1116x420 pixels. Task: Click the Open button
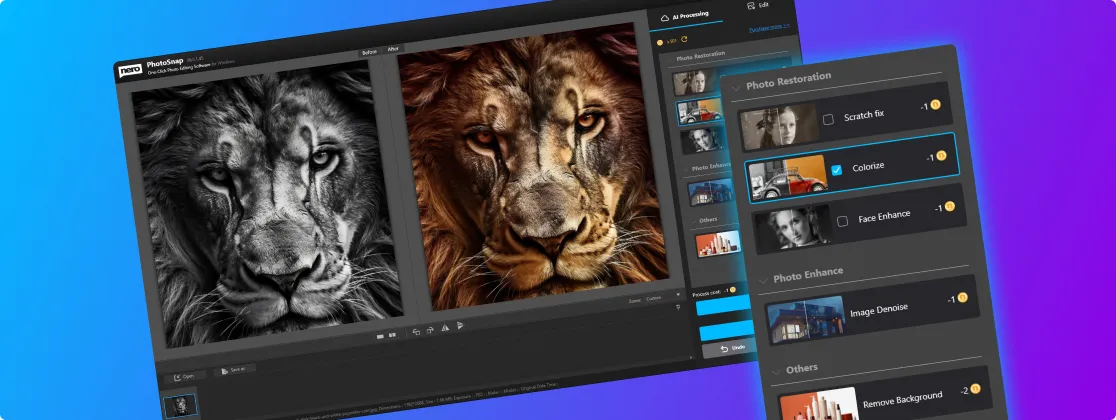[184, 376]
